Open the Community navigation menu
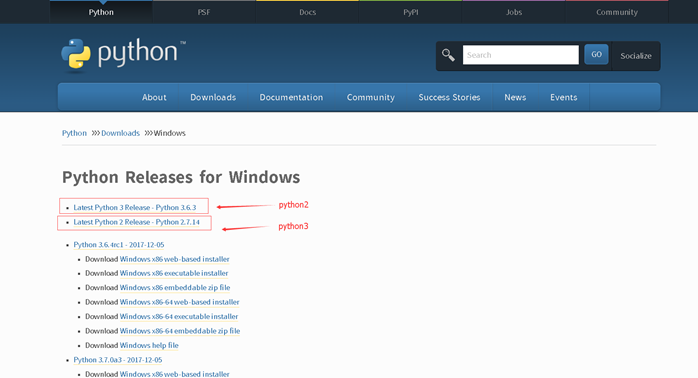 coord(371,97)
